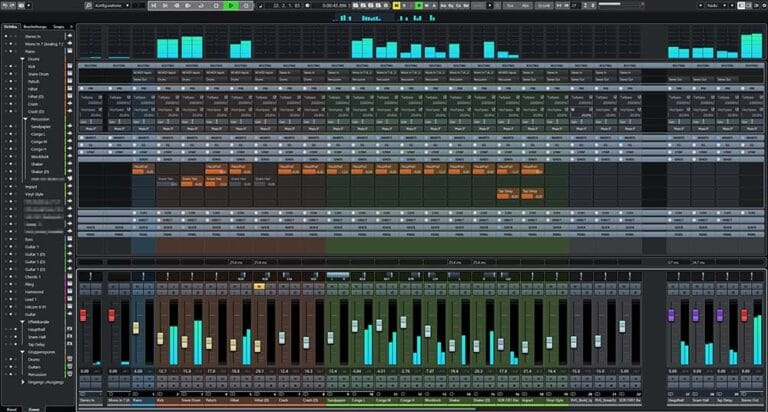The height and width of the screenshot is (412, 768).
Task: Click the yellow M mute-all button
Action: click(x=396, y=6)
